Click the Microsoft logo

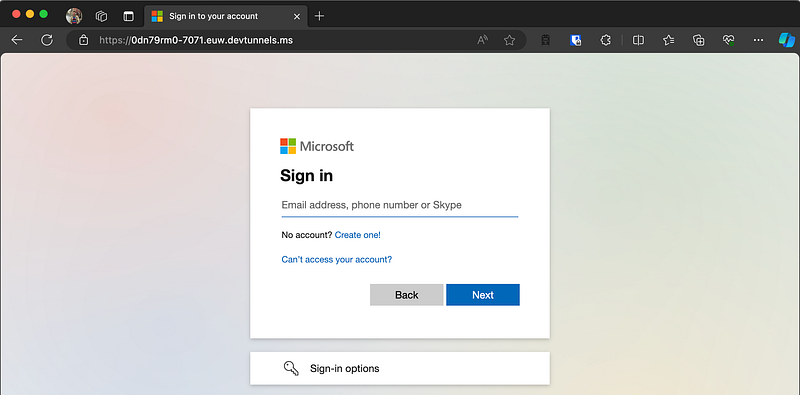[317, 146]
